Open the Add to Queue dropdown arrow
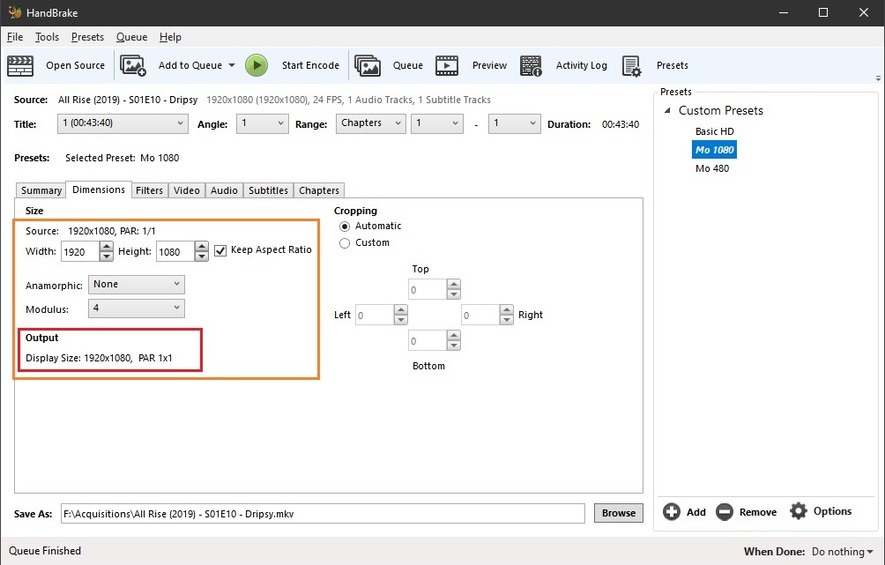Image resolution: width=885 pixels, height=565 pixels. pyautogui.click(x=231, y=65)
